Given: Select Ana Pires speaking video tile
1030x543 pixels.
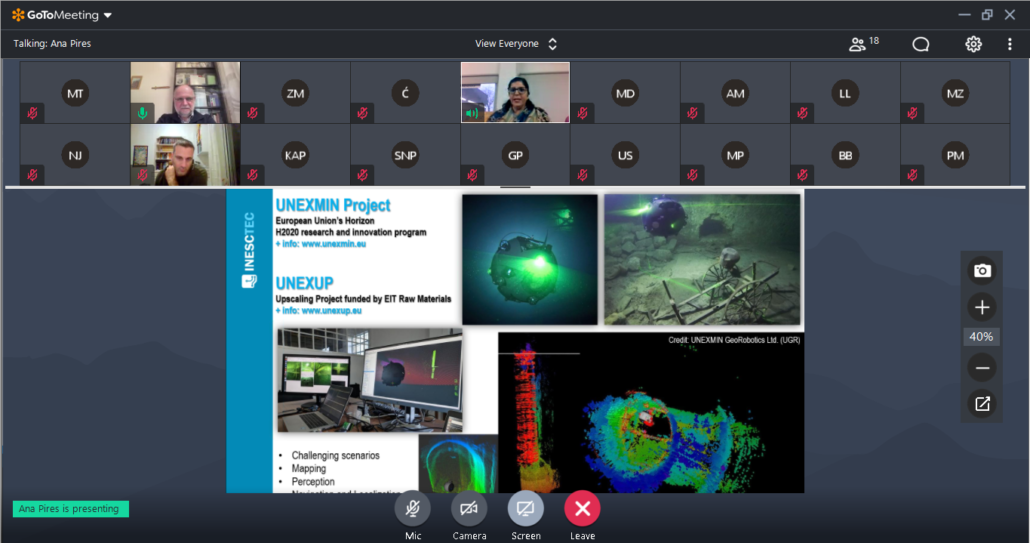Looking at the screenshot, I should click(515, 93).
